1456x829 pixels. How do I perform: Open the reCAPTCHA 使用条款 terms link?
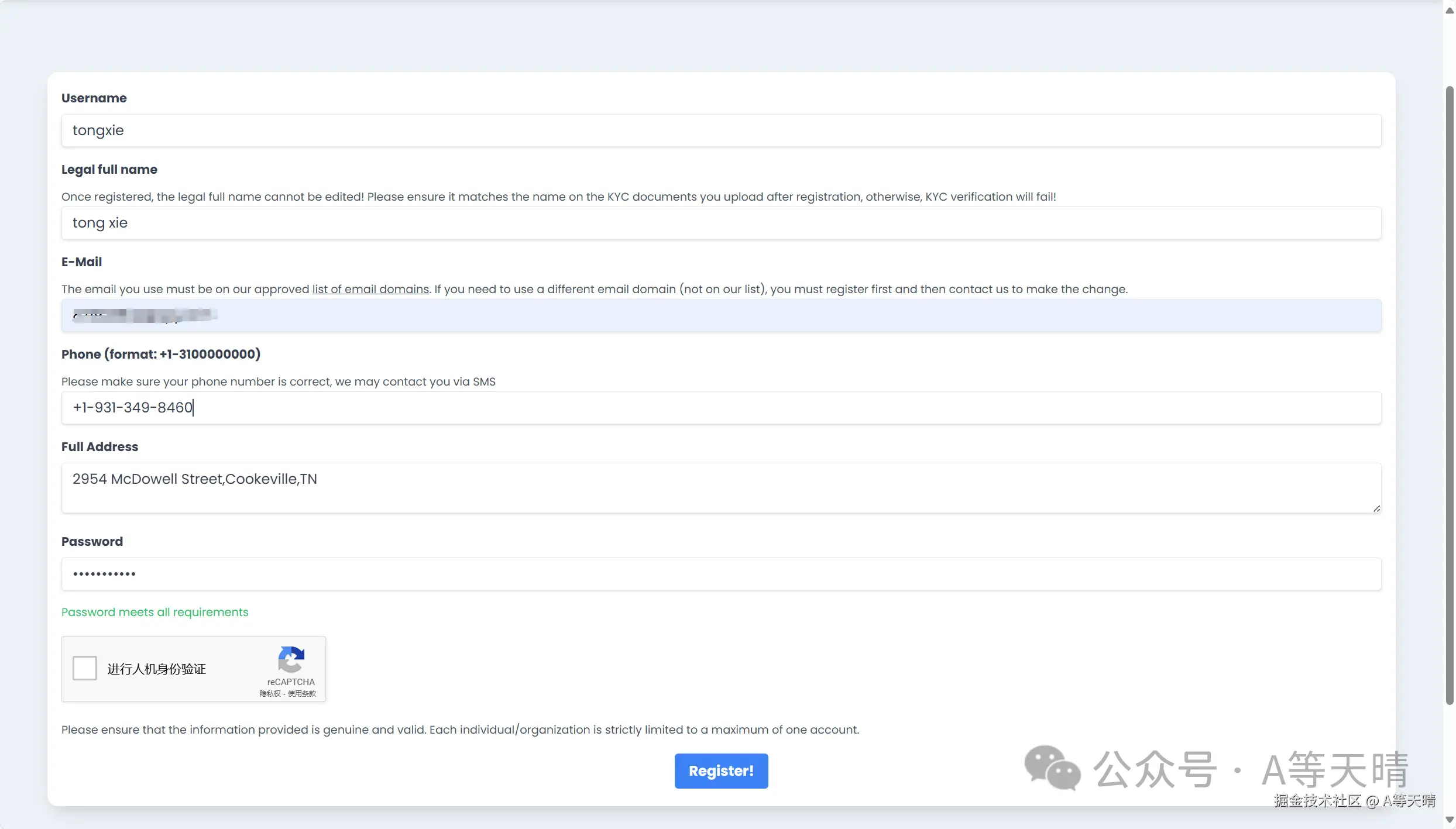(301, 694)
